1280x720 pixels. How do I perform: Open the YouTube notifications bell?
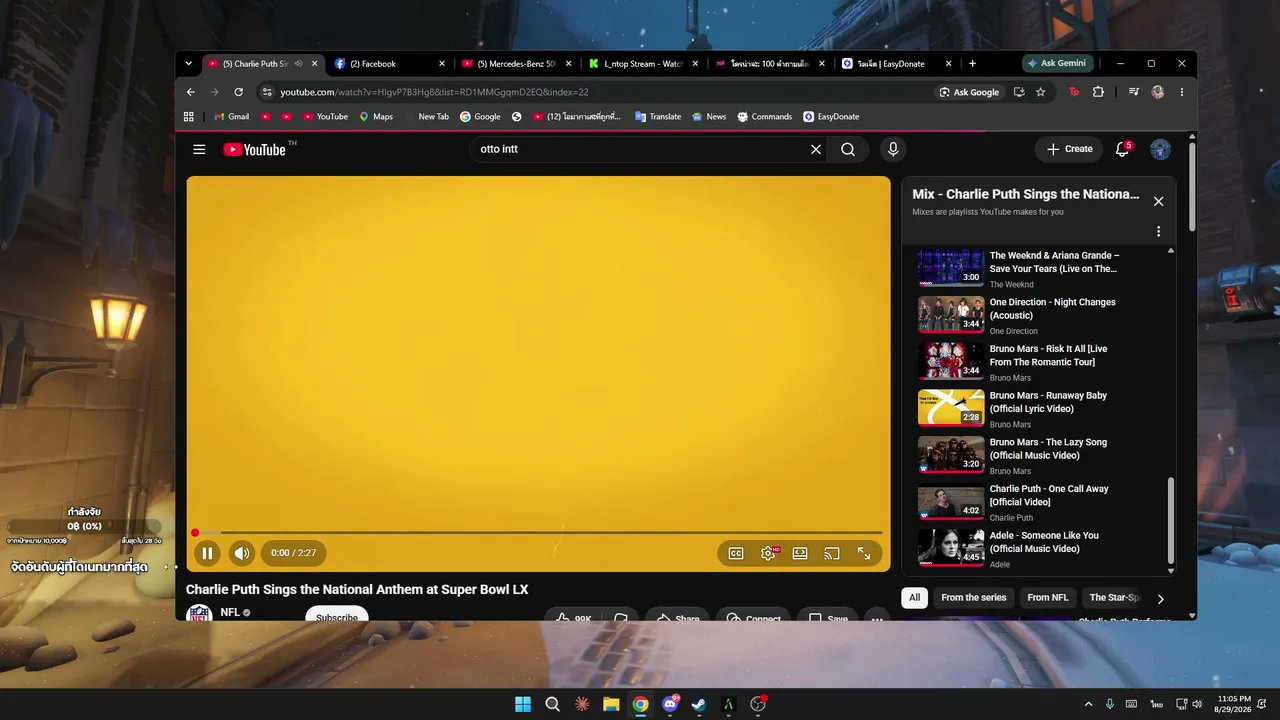(1123, 149)
